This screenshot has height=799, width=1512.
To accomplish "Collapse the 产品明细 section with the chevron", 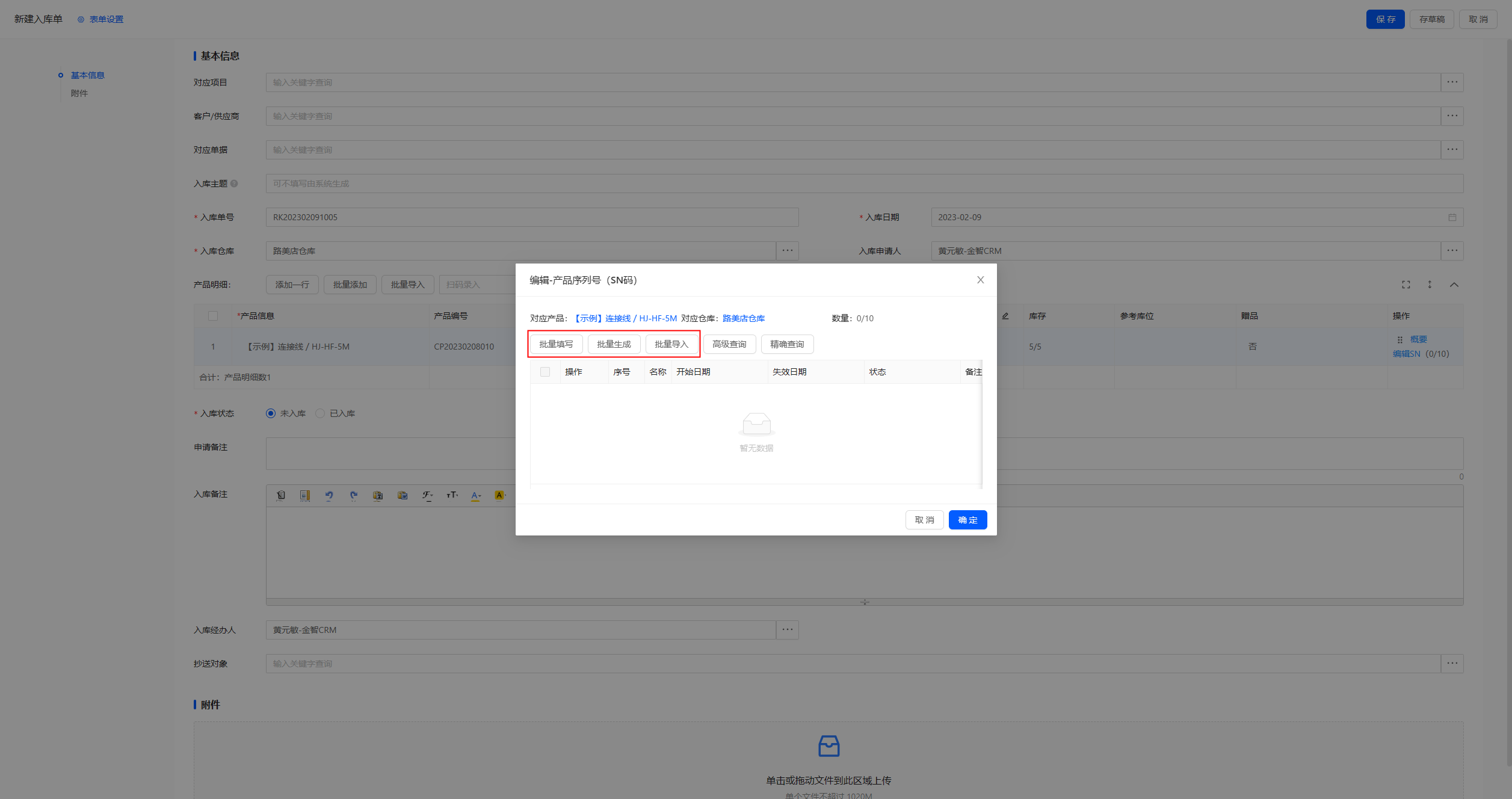I will (1454, 285).
